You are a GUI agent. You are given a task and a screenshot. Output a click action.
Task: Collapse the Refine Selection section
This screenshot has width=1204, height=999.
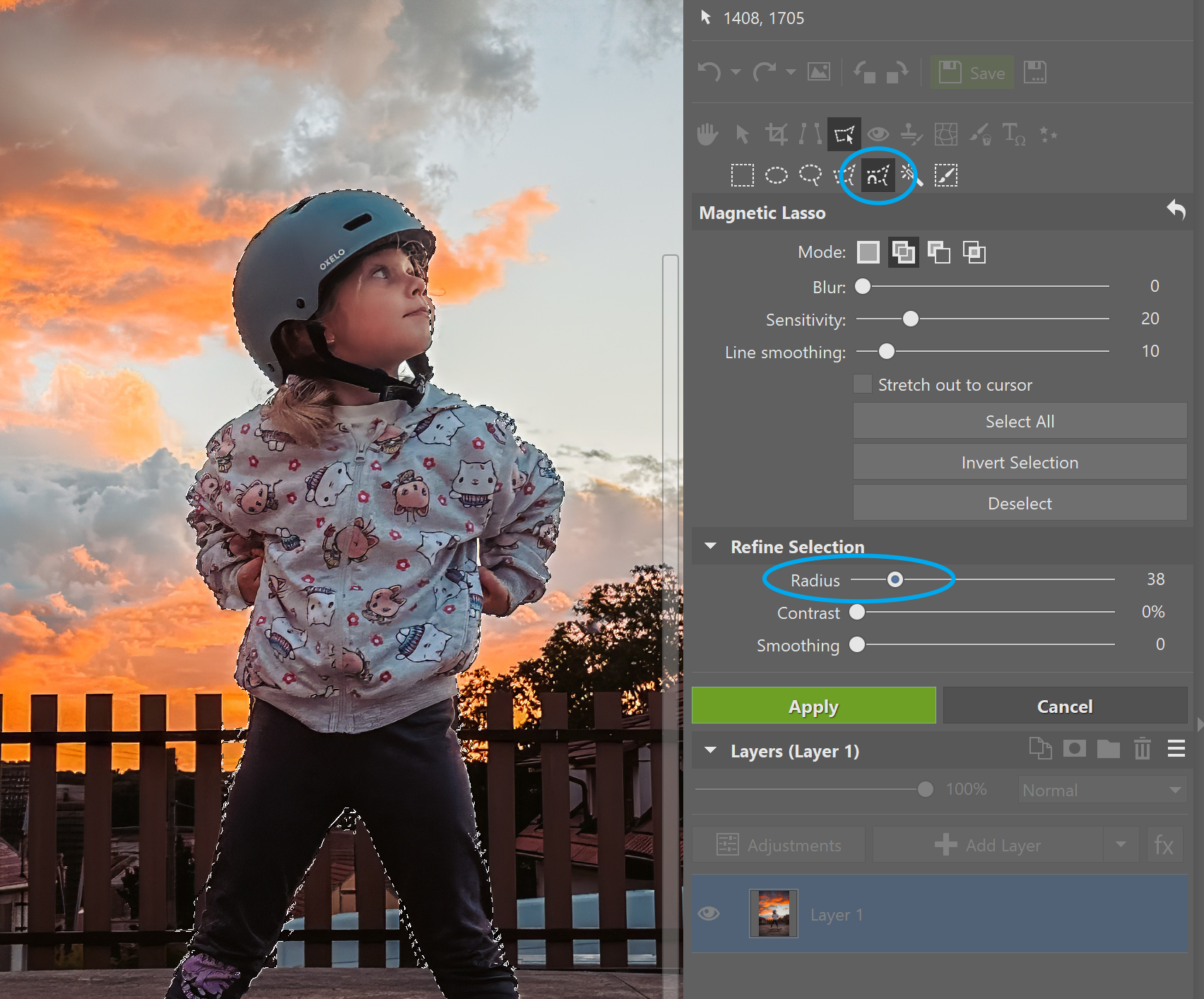click(x=711, y=546)
